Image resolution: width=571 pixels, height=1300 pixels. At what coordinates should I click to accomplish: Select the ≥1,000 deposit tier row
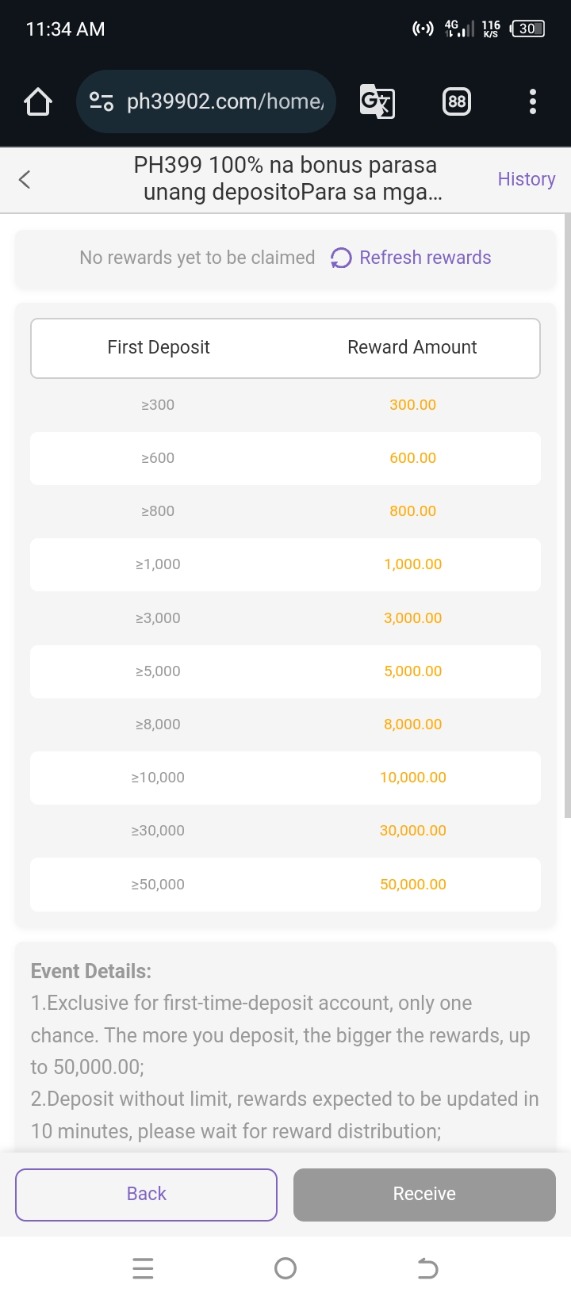[x=285, y=564]
